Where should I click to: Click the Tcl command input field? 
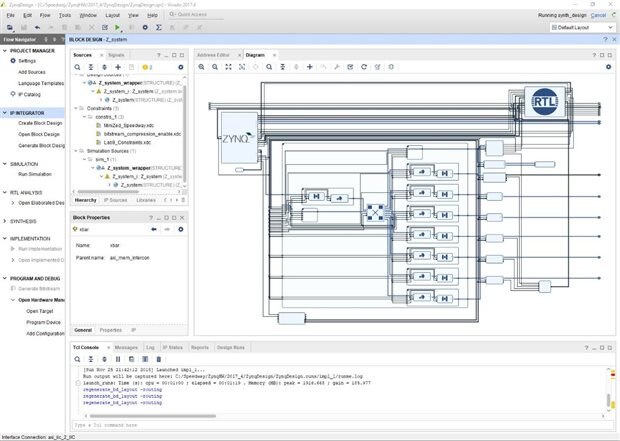pos(300,425)
